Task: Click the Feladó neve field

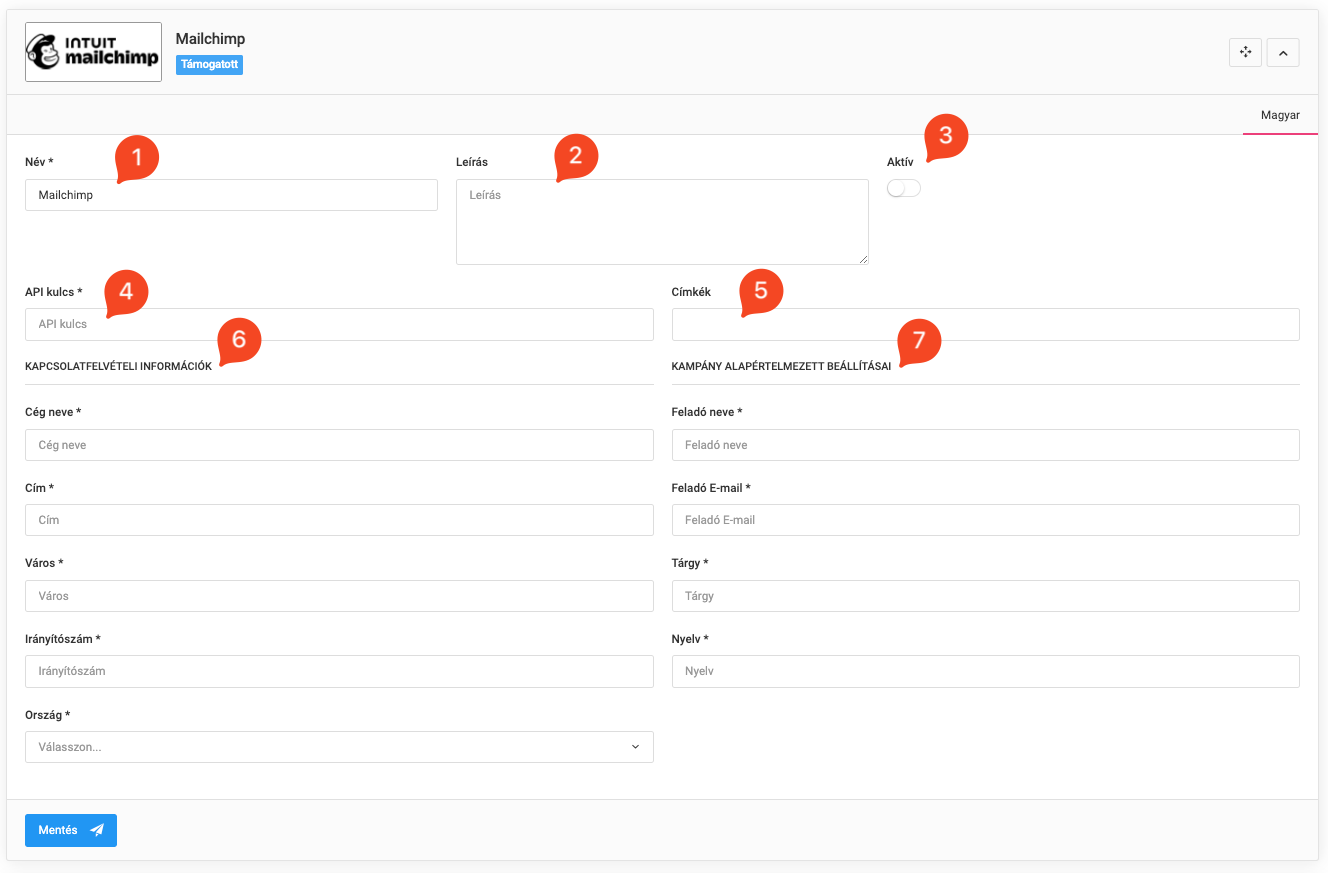Action: pos(985,445)
